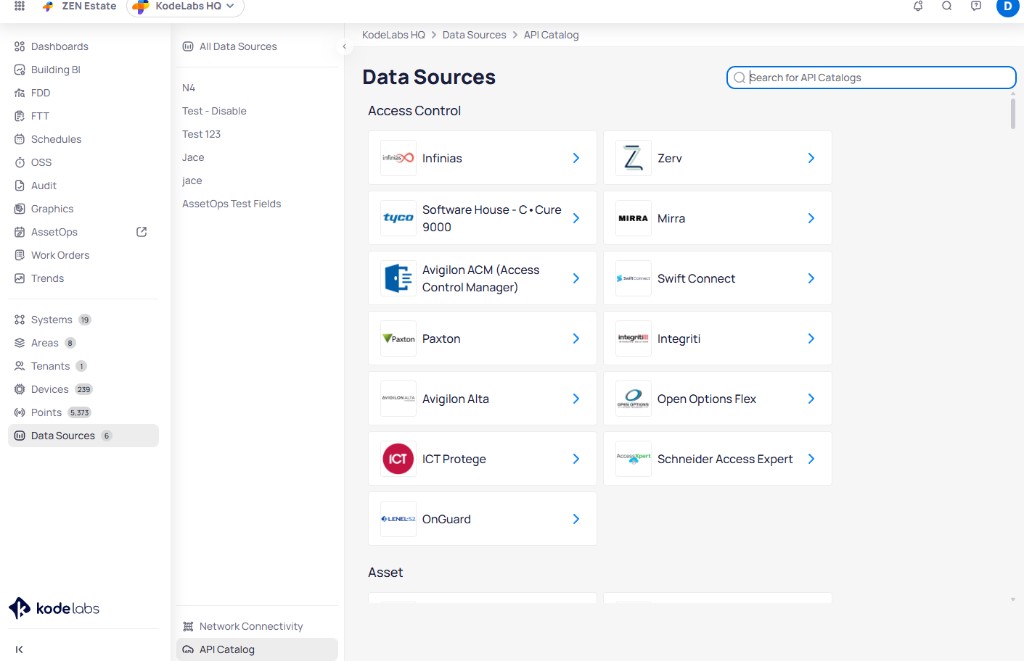Expand the Schneider Access Expert chevron
The height and width of the screenshot is (661, 1024).
point(811,459)
